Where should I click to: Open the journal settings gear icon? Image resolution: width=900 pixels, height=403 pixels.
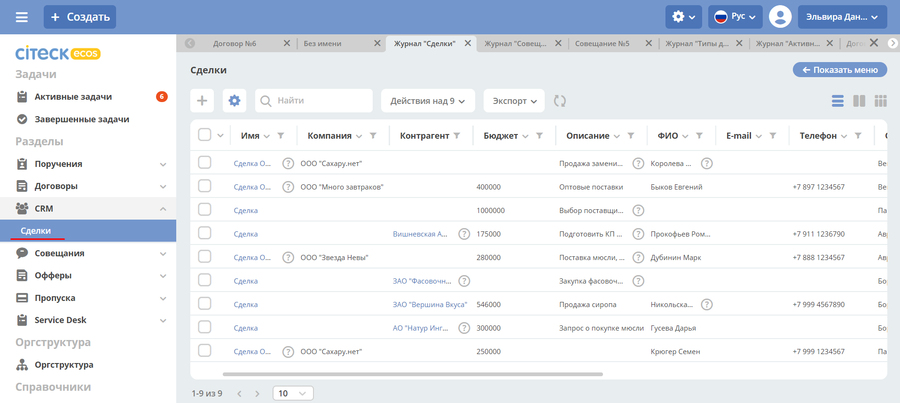click(x=234, y=101)
